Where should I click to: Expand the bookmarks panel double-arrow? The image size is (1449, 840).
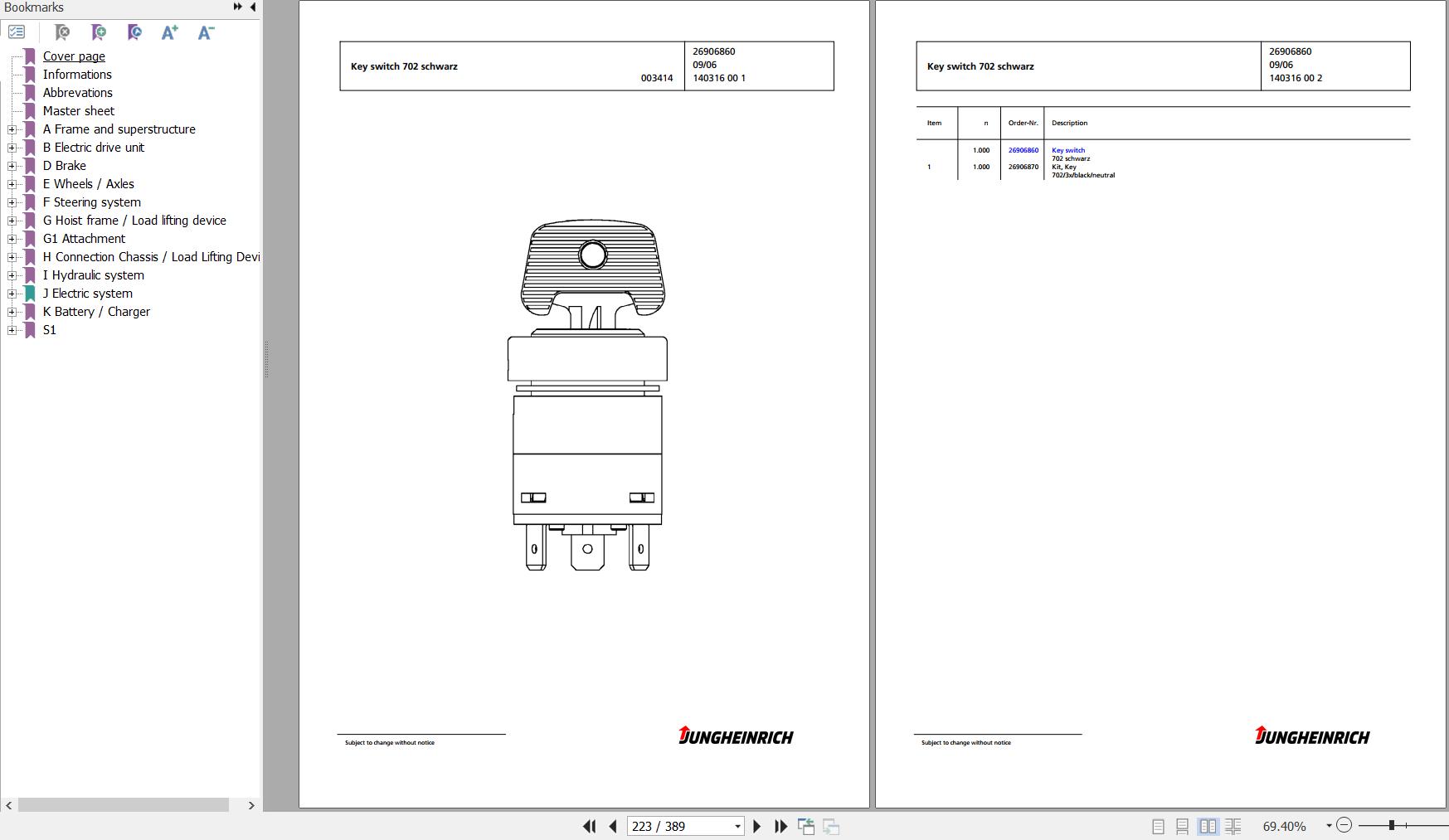(238, 7)
